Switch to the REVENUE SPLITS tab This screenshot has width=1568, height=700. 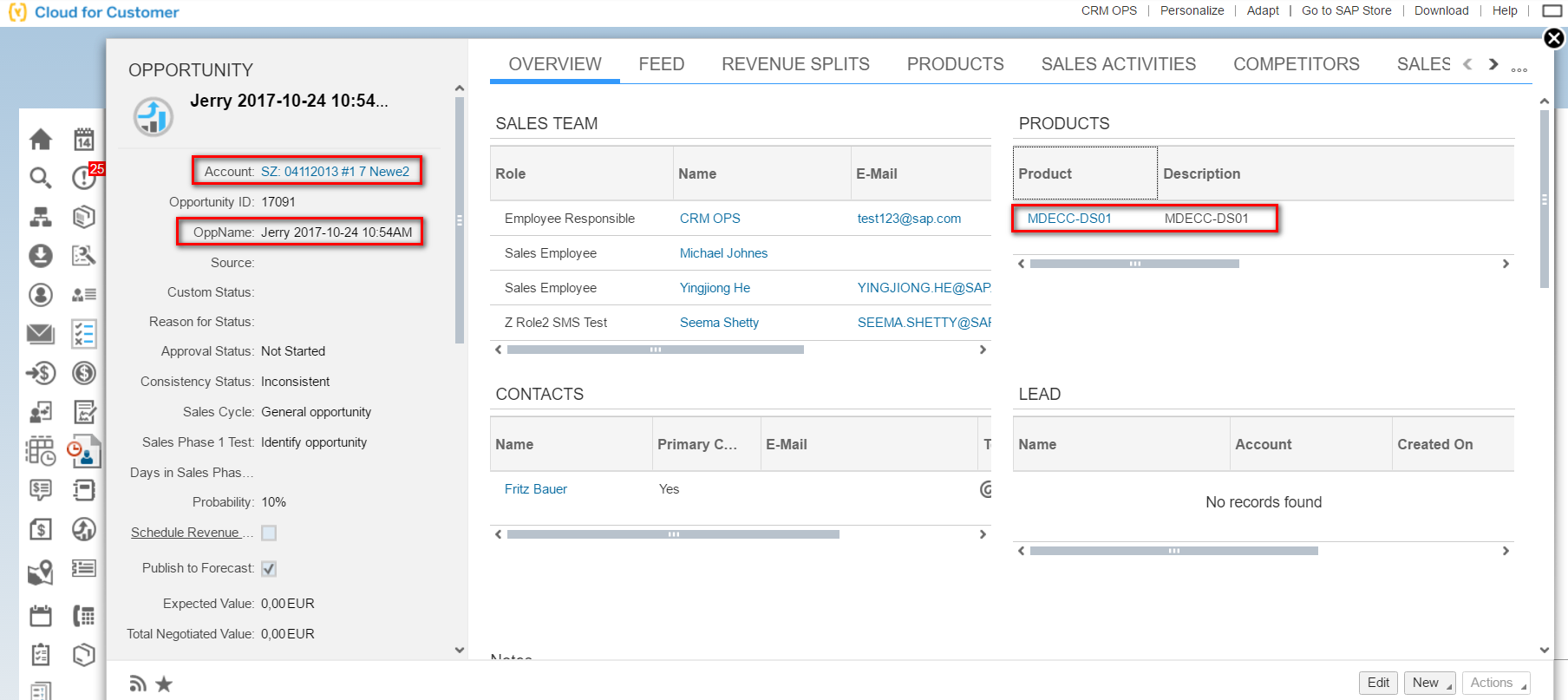(795, 64)
